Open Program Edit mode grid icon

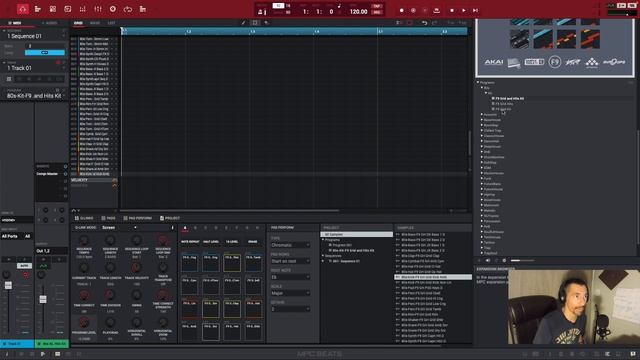[53, 9]
